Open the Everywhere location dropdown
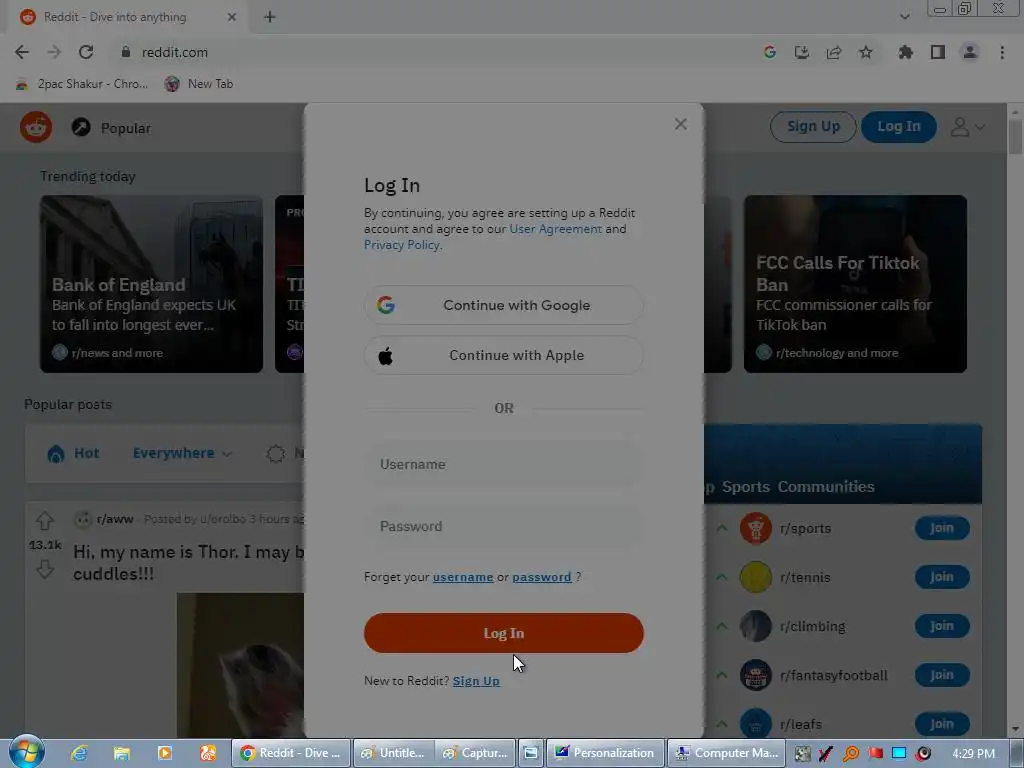Viewport: 1024px width, 768px height. point(182,453)
